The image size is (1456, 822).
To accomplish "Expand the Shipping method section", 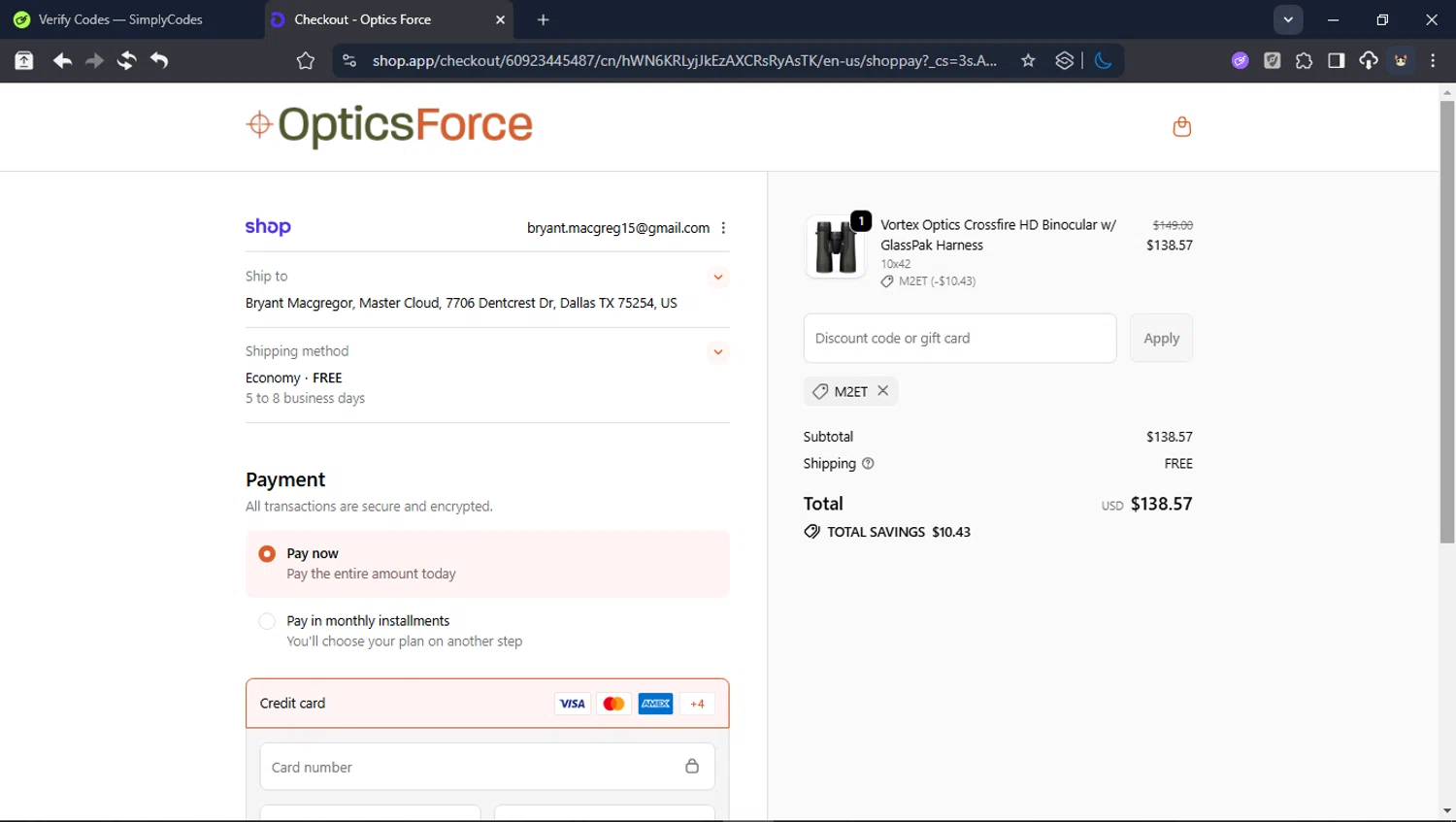I will (718, 352).
